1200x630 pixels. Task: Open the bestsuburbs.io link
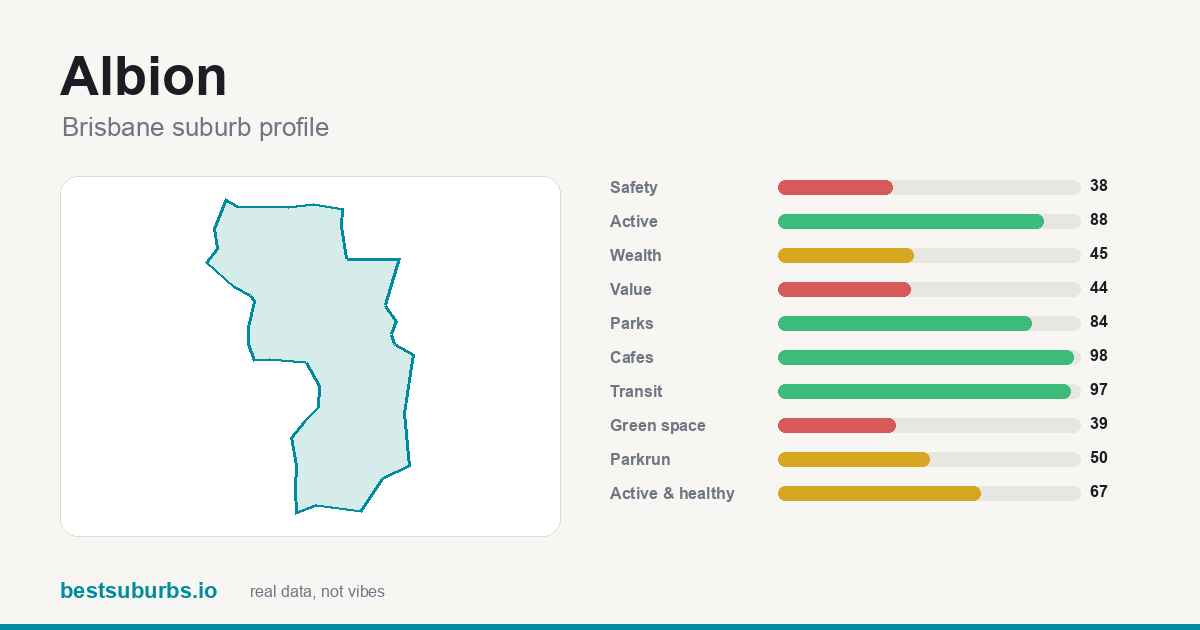(x=138, y=590)
